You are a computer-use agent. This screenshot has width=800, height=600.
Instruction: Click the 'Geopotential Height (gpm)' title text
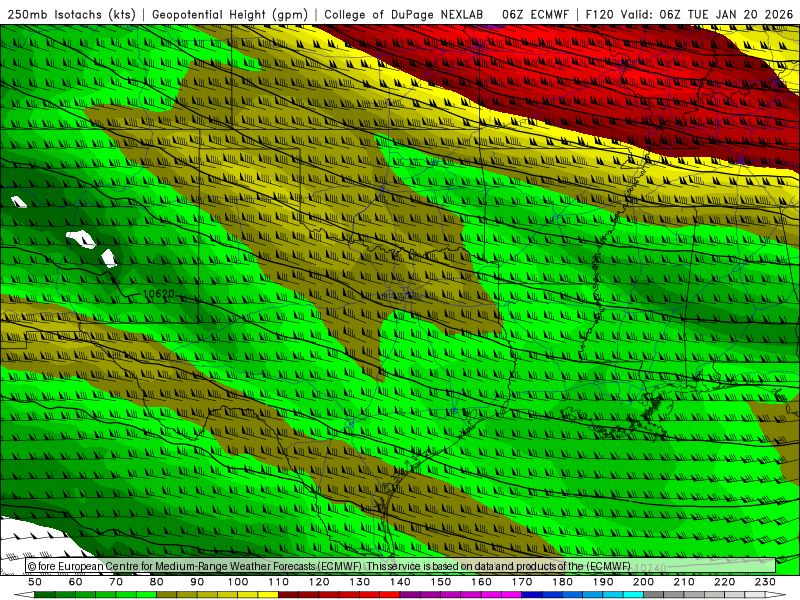pos(230,15)
